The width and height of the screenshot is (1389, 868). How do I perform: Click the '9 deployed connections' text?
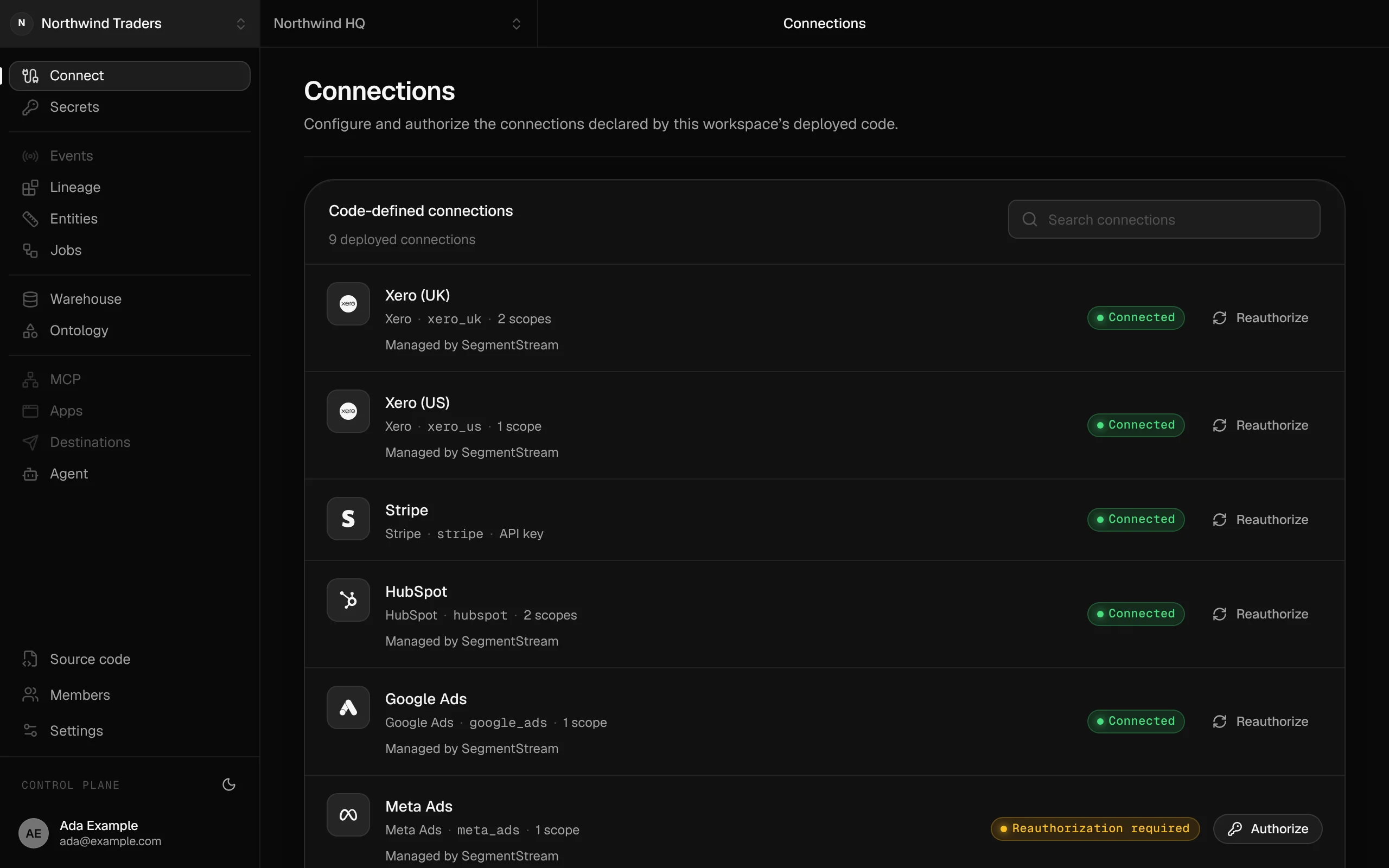(x=402, y=240)
